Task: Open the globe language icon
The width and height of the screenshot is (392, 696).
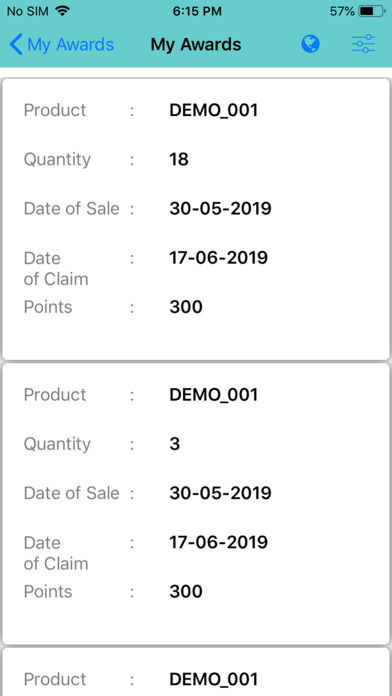Action: click(310, 44)
